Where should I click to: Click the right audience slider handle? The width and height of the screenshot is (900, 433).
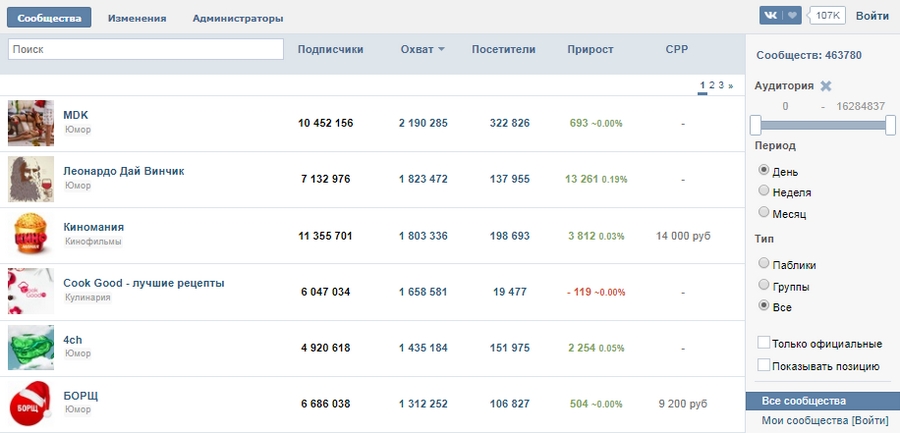pyautogui.click(x=890, y=125)
